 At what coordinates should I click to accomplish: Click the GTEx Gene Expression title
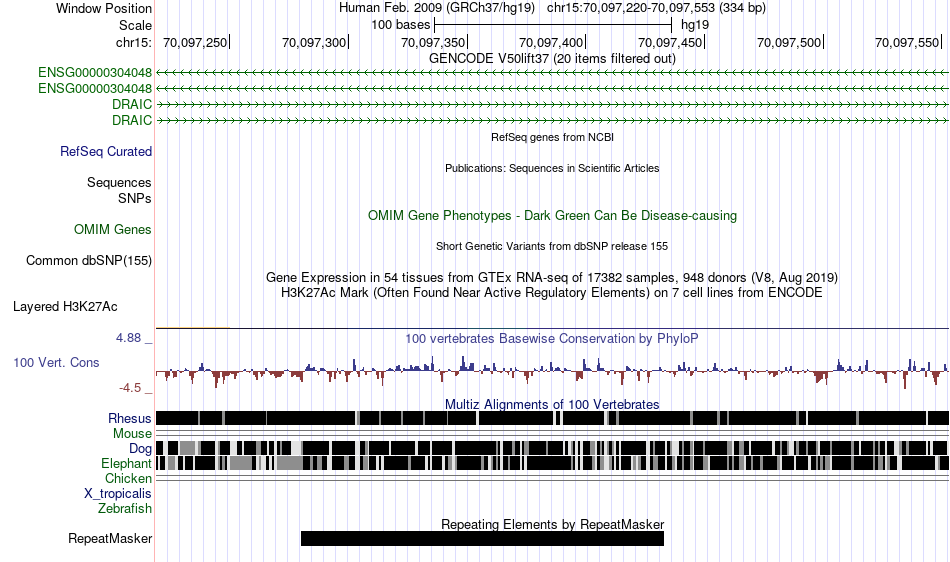pyautogui.click(x=552, y=277)
